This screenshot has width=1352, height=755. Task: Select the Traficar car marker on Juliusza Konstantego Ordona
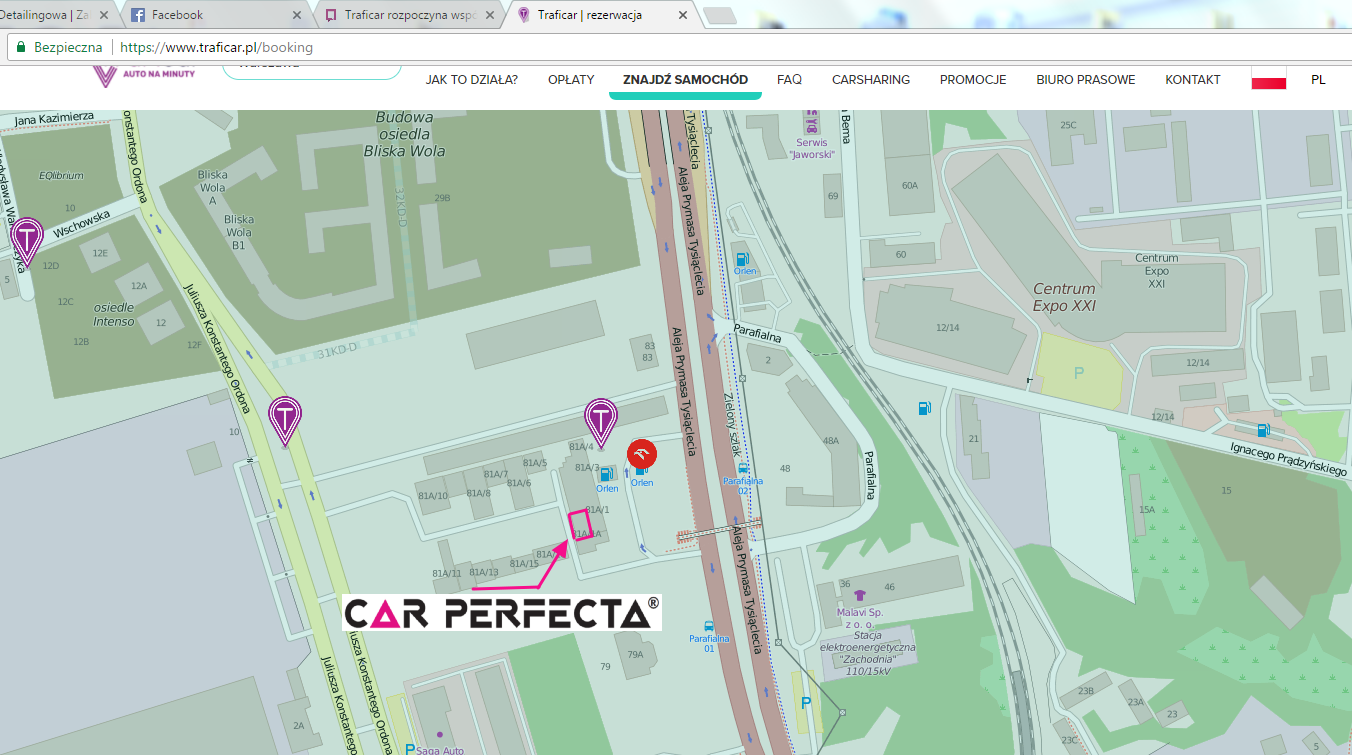click(285, 420)
